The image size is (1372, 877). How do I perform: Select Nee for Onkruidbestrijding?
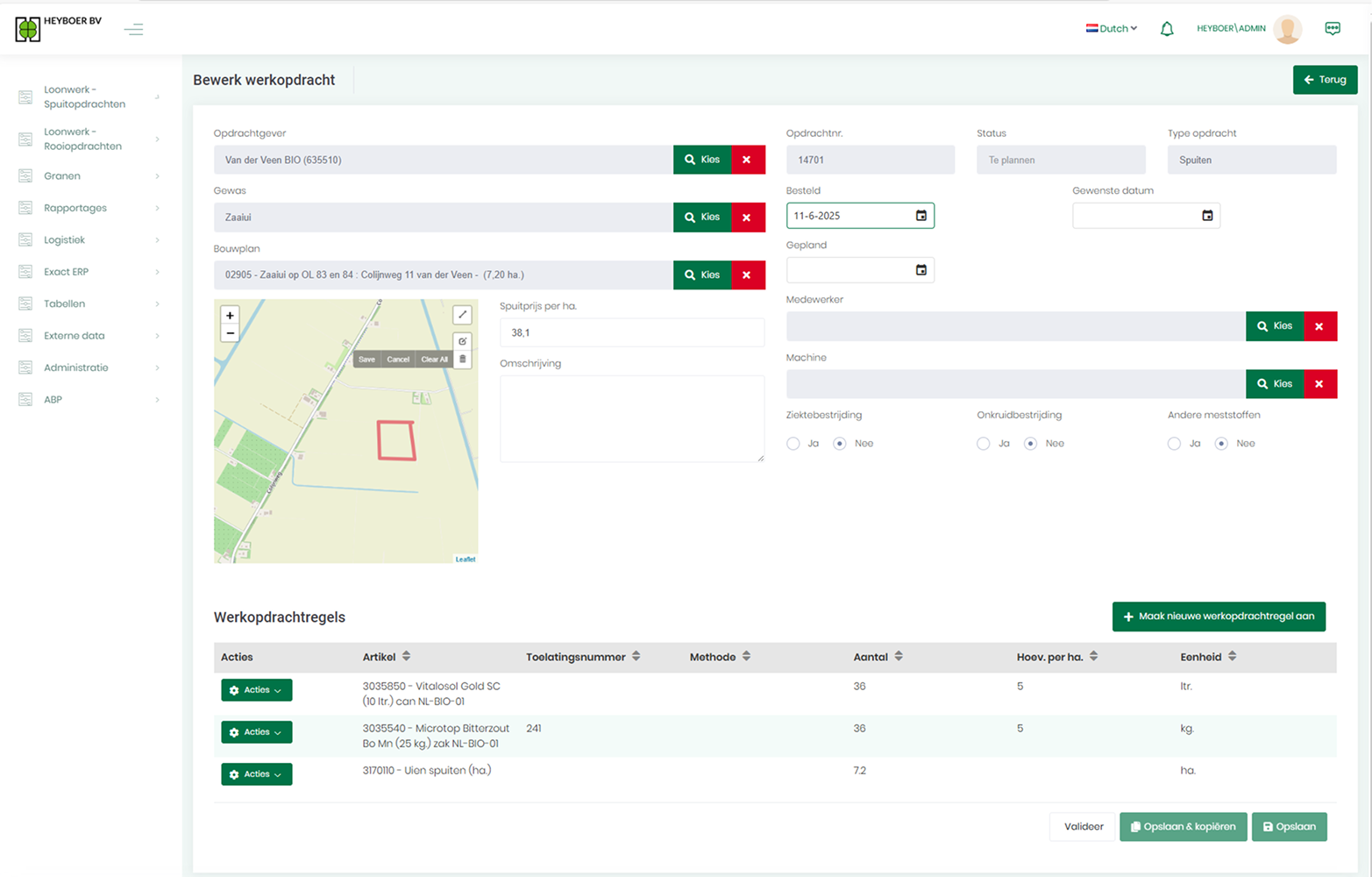(1031, 444)
